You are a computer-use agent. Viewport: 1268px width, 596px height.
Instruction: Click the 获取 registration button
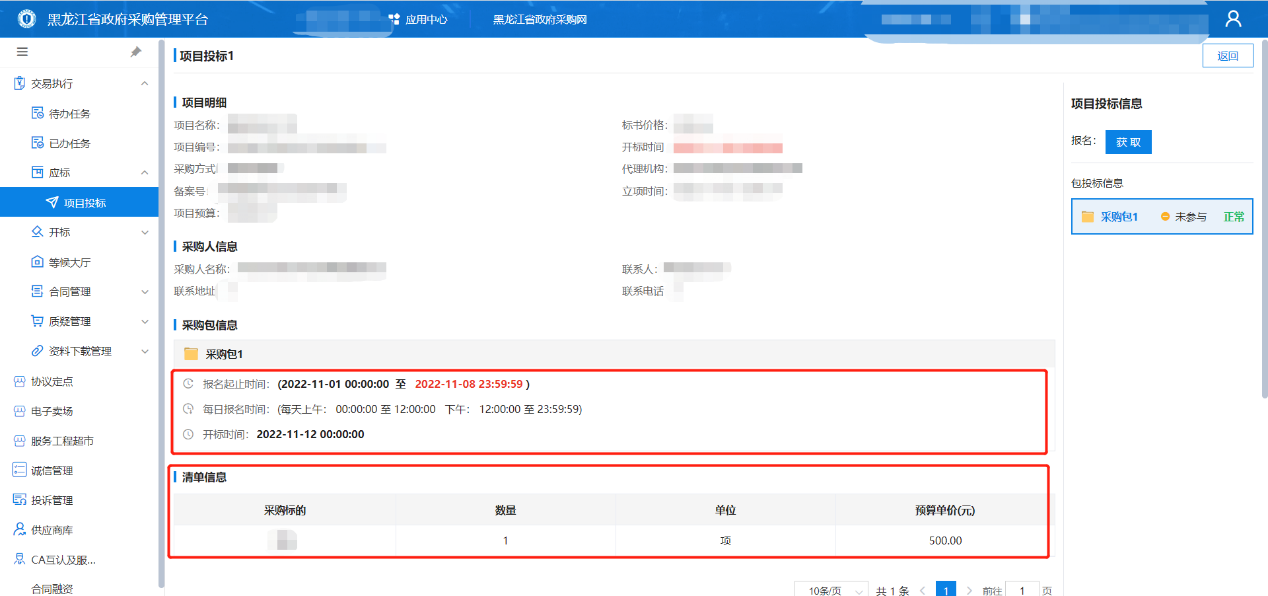(x=1128, y=142)
